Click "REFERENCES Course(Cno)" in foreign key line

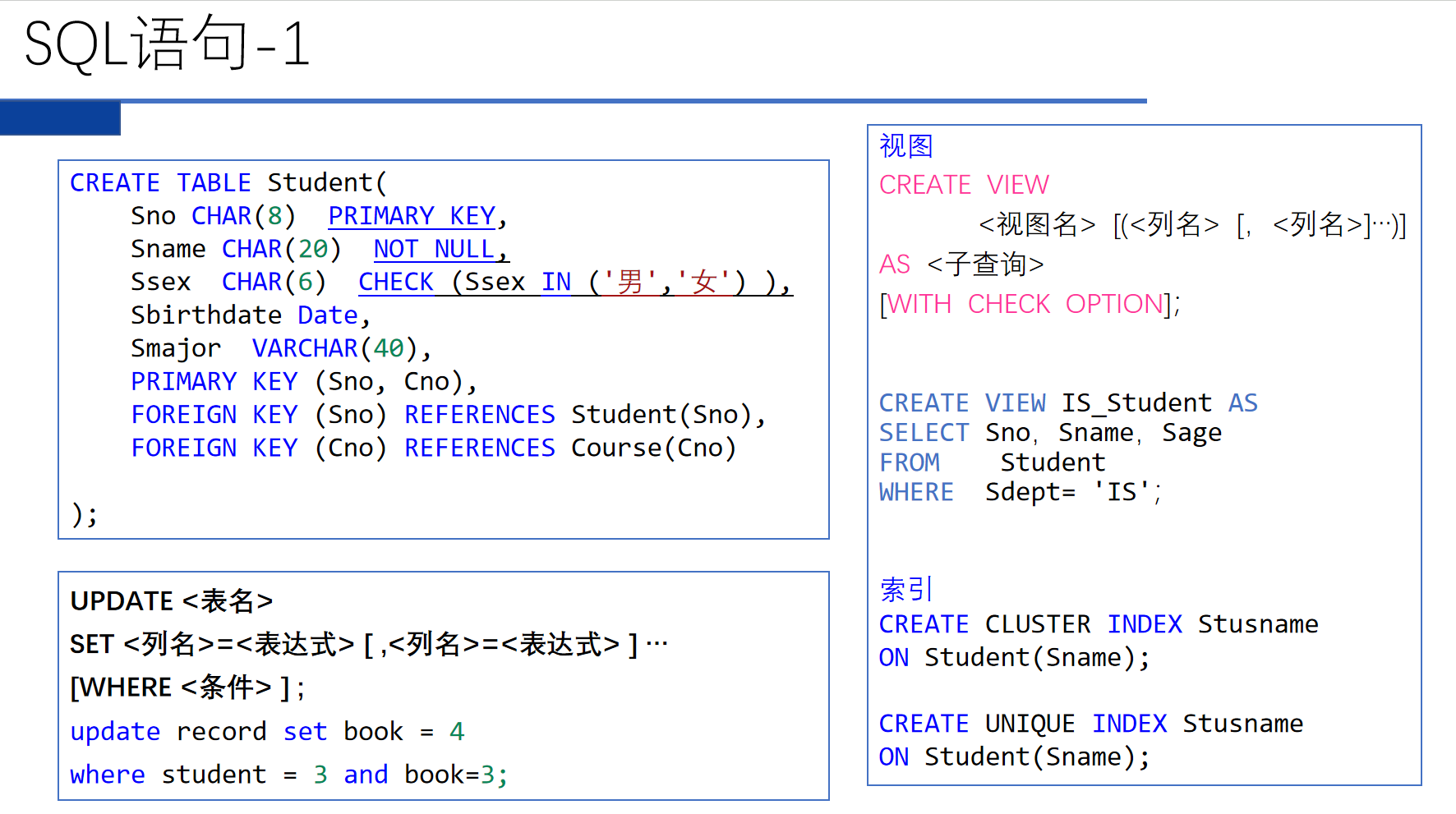(569, 448)
